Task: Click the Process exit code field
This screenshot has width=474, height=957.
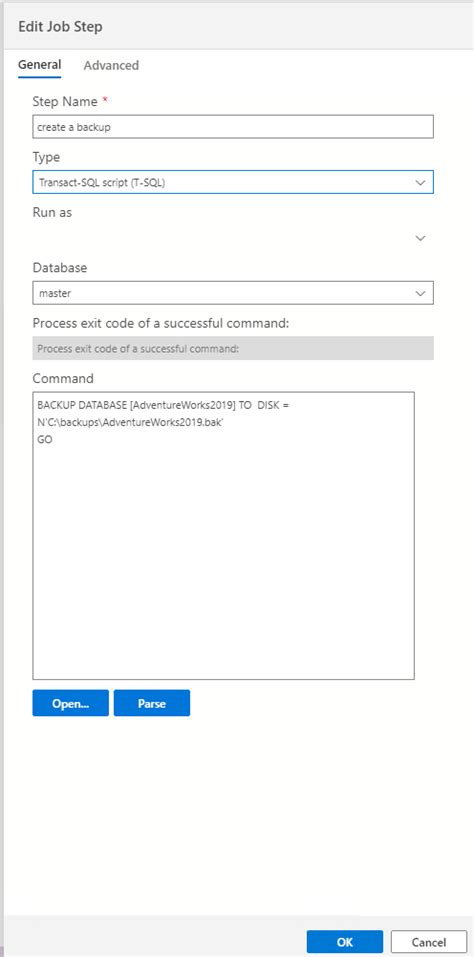Action: pos(233,348)
